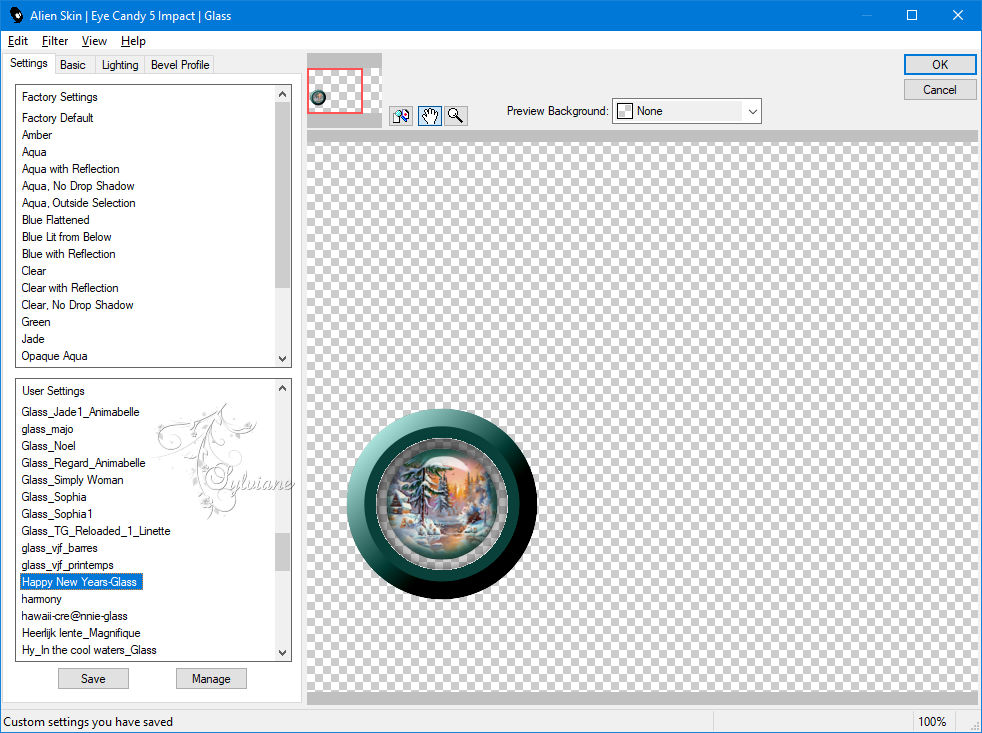Select the Jade preset
The width and height of the screenshot is (982, 733).
point(33,338)
